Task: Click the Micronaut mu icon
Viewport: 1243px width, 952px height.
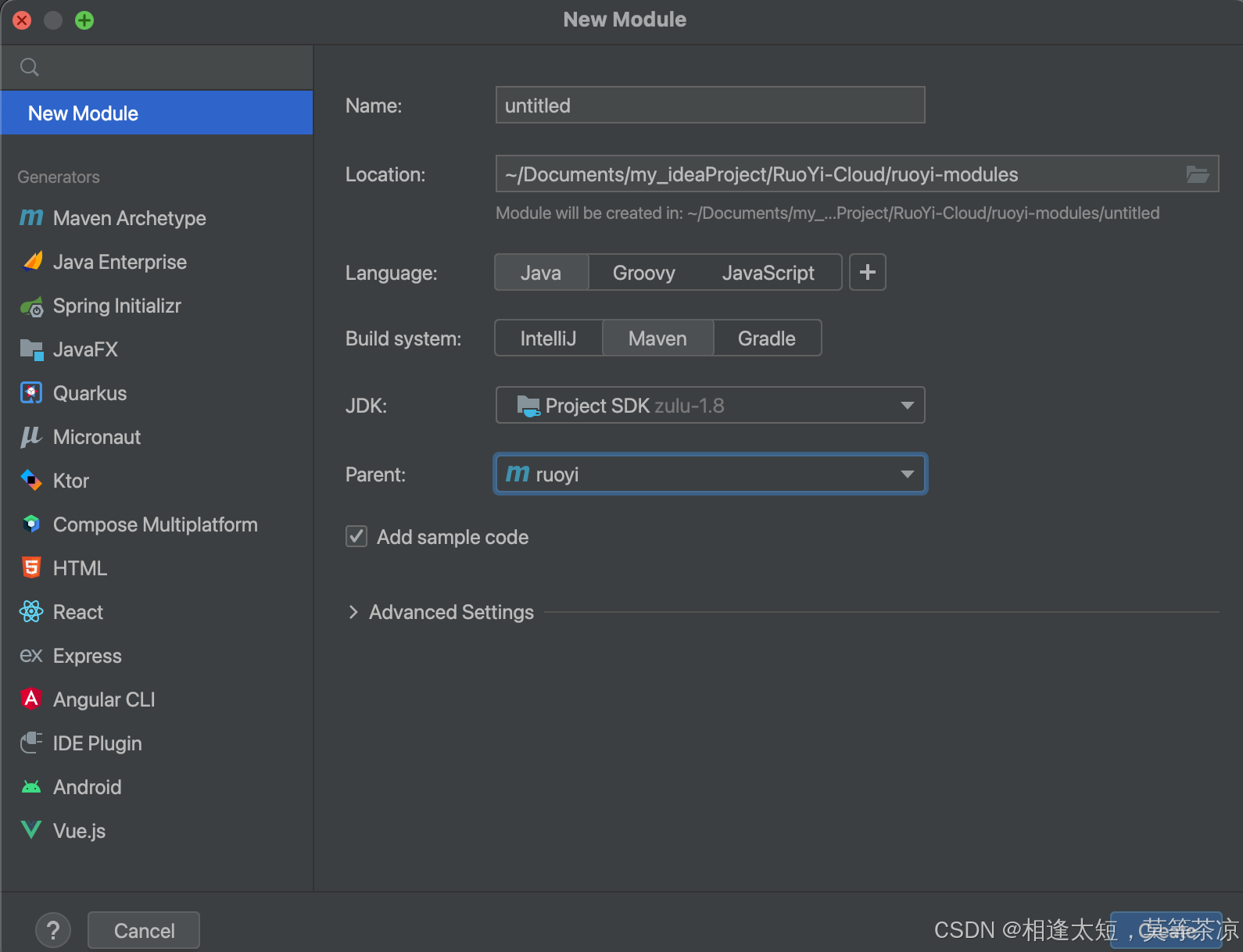Action: pos(30,437)
